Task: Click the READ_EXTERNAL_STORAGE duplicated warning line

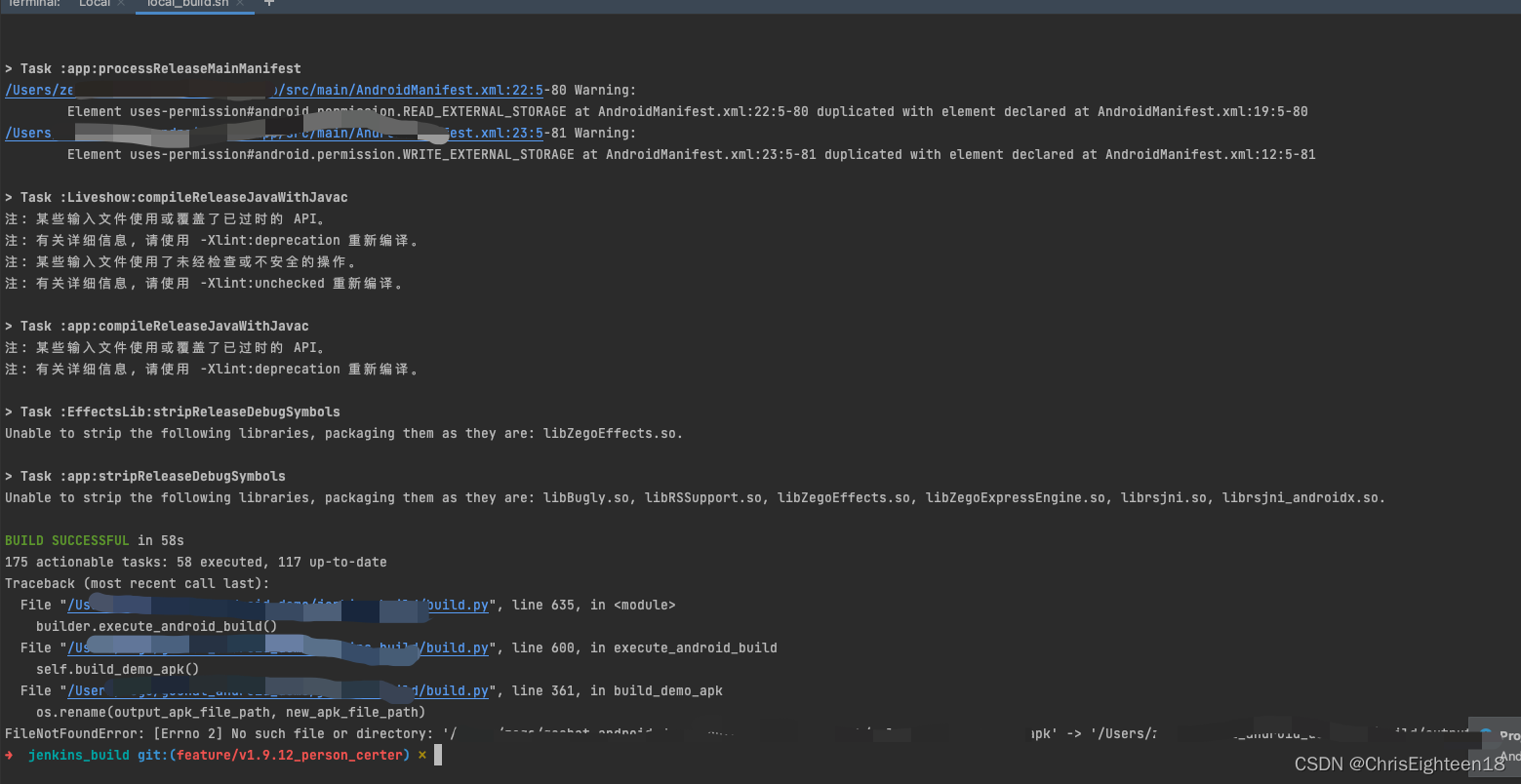Action: click(688, 111)
